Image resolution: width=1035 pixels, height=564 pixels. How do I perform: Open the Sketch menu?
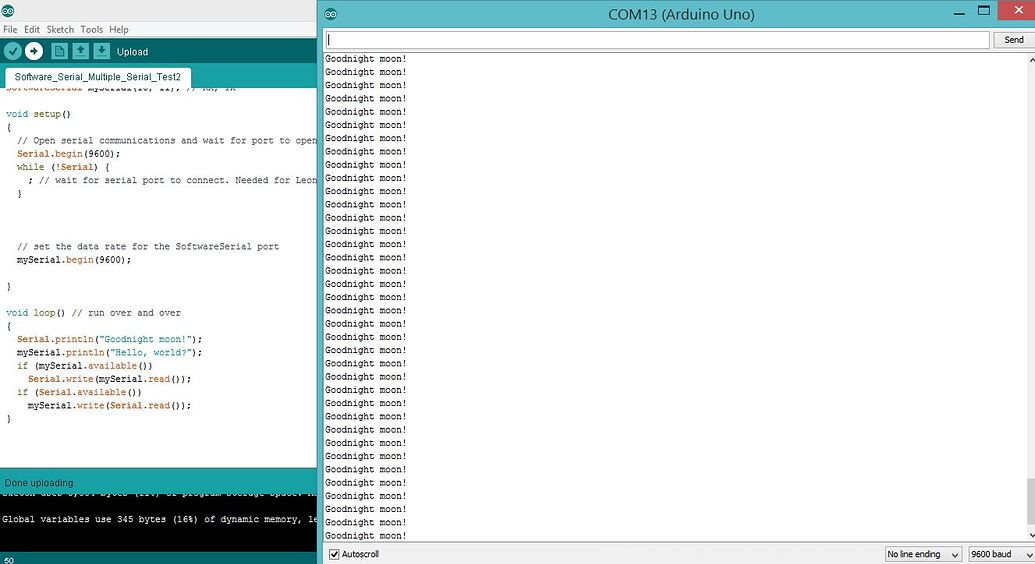[x=60, y=30]
